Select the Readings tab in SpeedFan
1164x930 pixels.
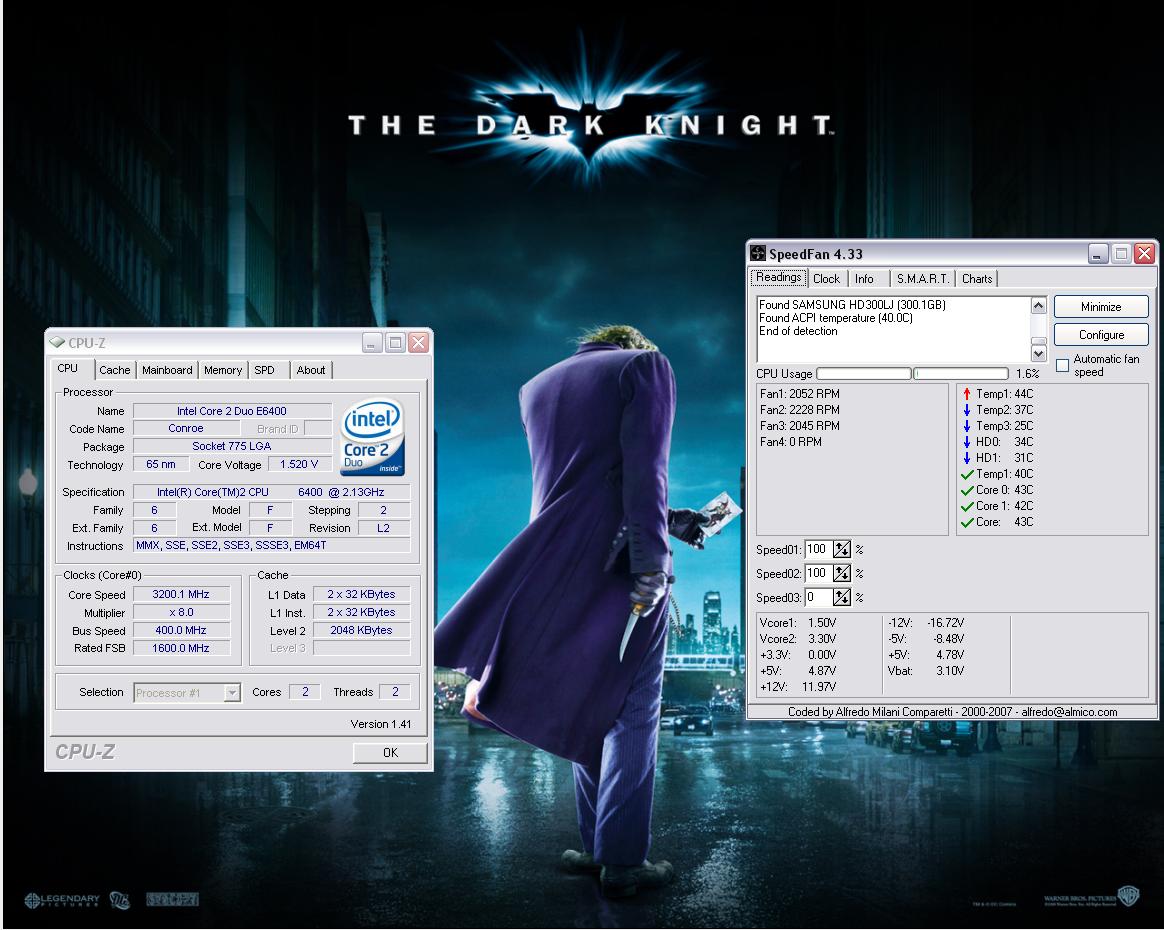[x=779, y=277]
